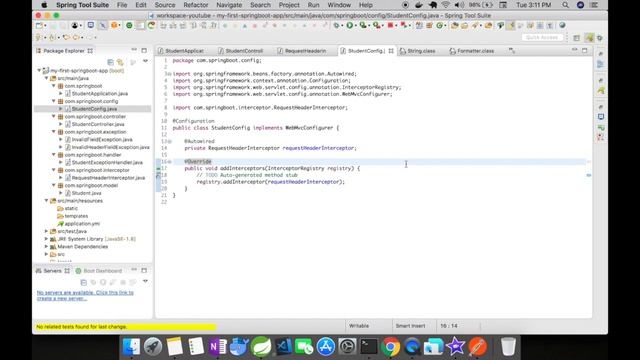Maximize the Package Explorer view
The width and height of the screenshot is (640, 360).
[x=144, y=50]
